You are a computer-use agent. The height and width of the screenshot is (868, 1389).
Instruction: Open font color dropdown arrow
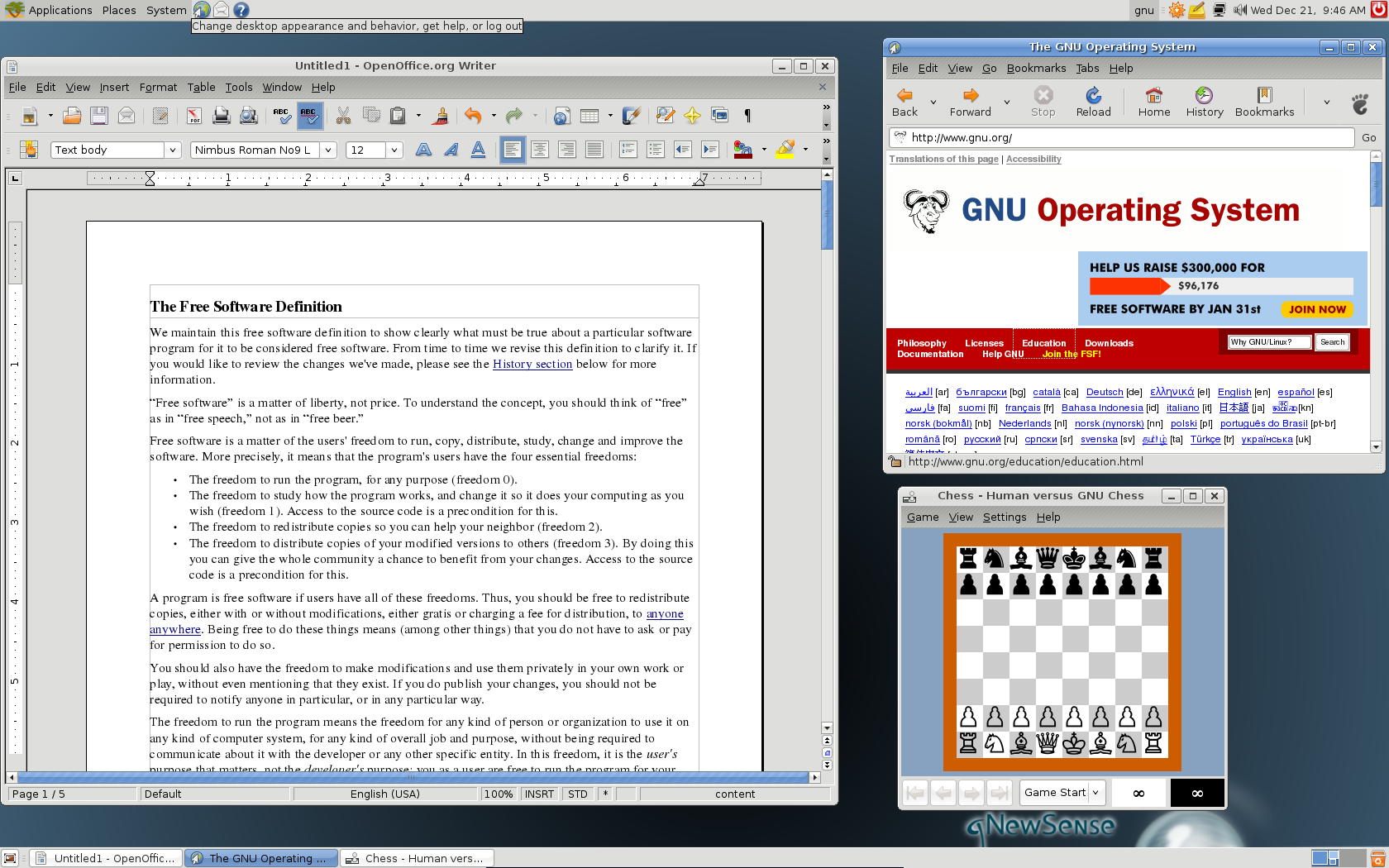point(764,150)
